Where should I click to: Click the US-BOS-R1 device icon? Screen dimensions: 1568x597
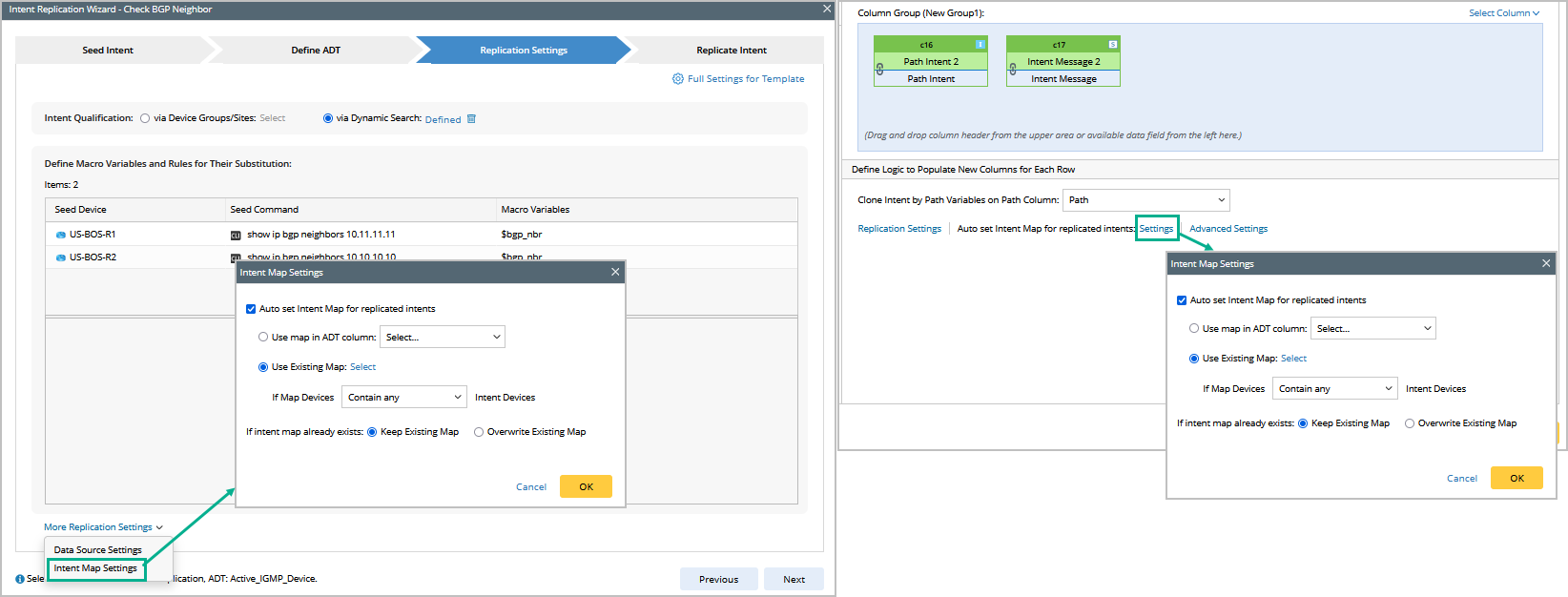click(x=61, y=235)
